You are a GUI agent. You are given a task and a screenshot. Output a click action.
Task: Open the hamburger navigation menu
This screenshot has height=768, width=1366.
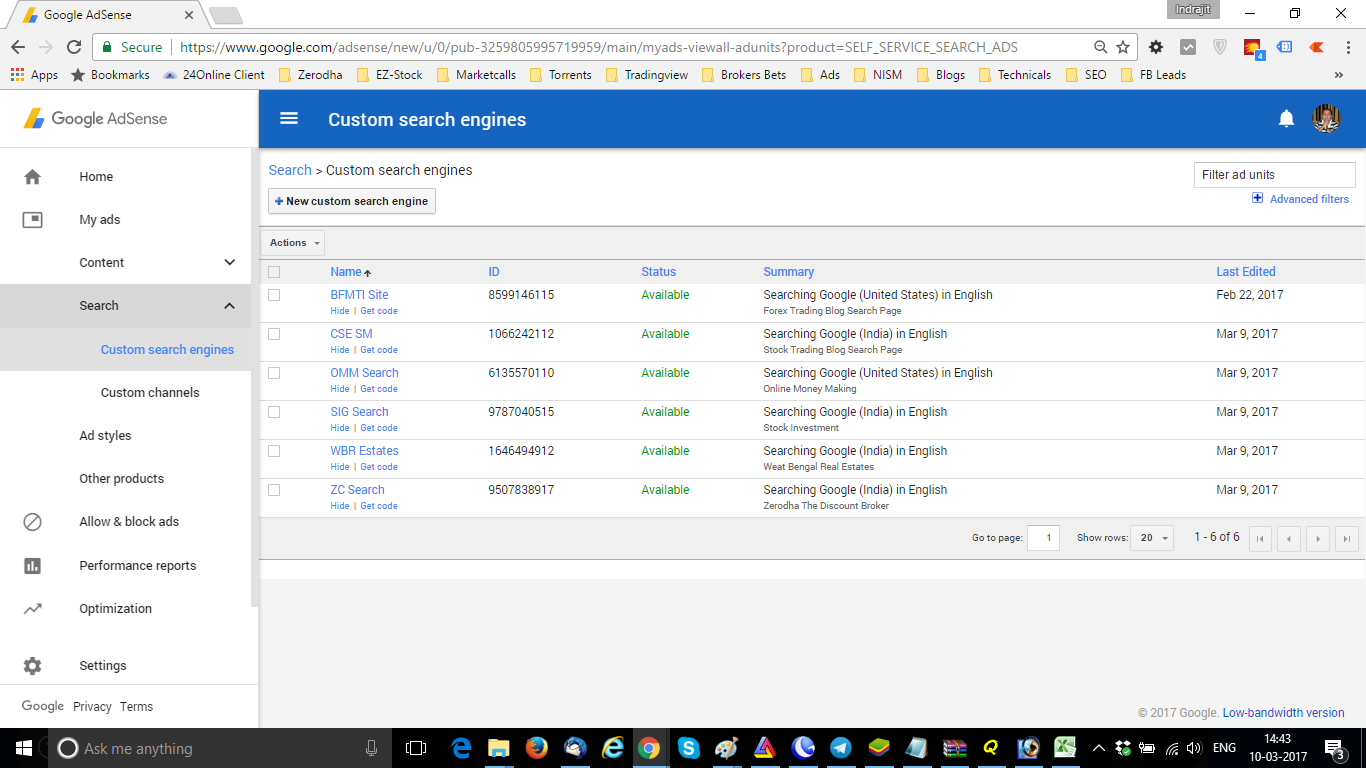tap(289, 119)
